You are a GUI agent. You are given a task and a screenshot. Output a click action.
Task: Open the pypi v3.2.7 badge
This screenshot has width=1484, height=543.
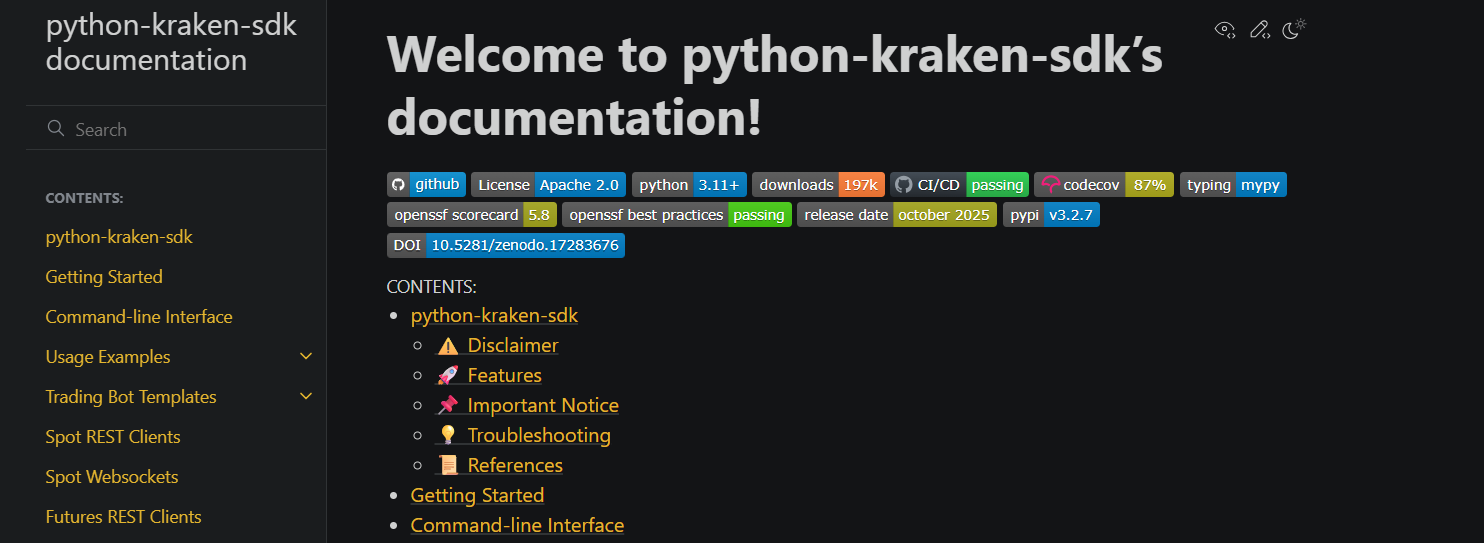point(1051,215)
